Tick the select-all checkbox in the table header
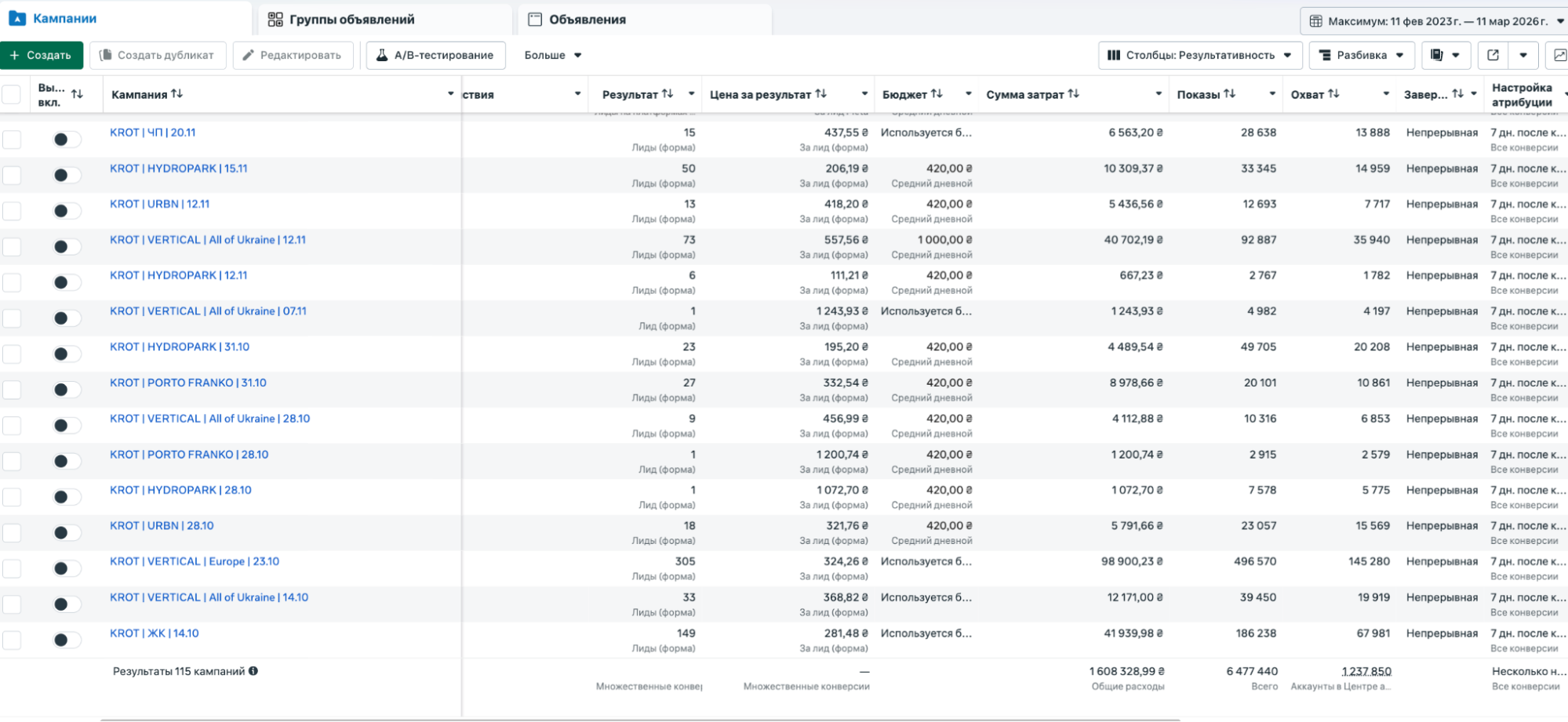The image size is (1568, 722). [12, 95]
